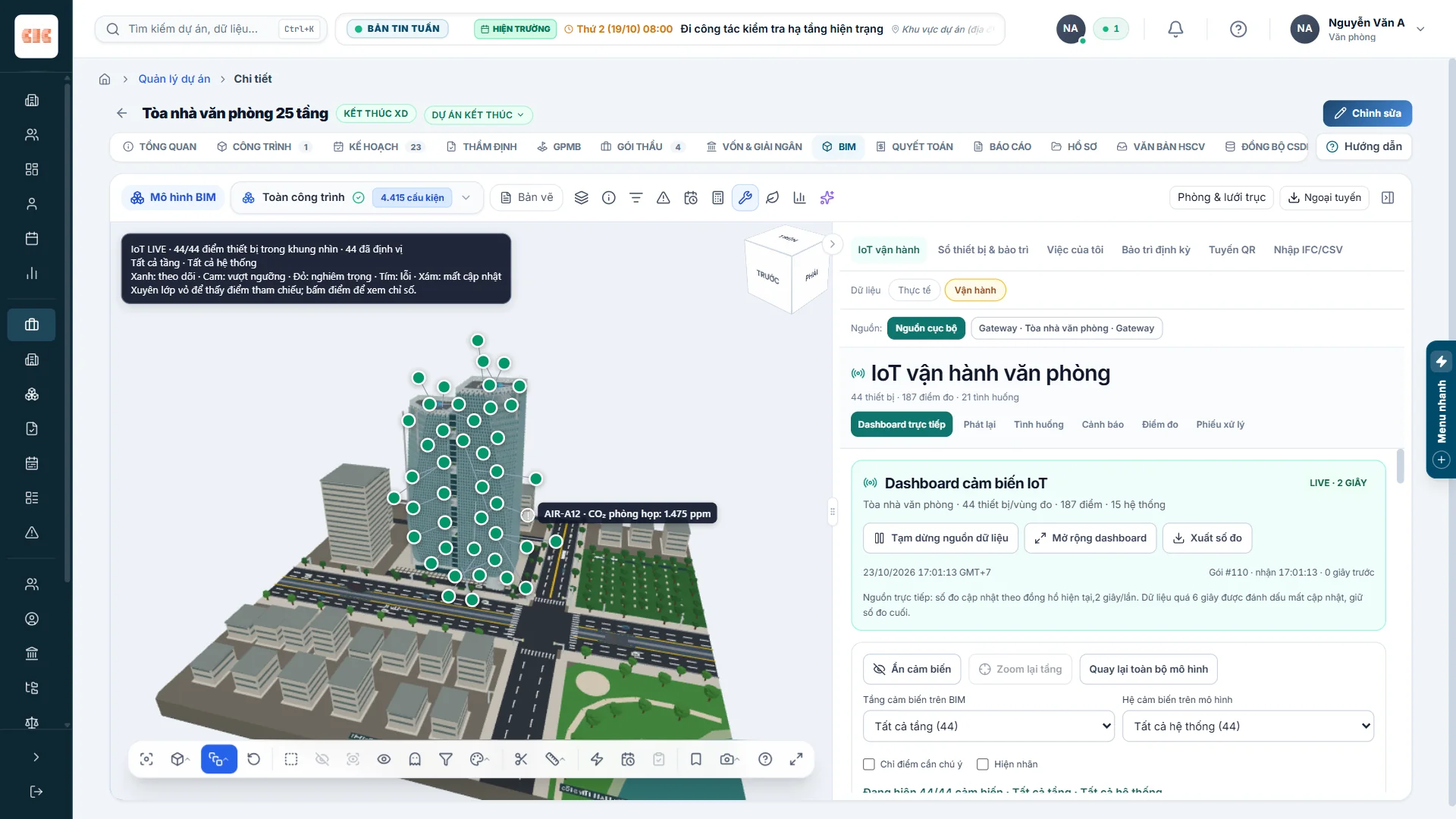Select the 'Cảnh báo' sub-tab
This screenshot has height=819, width=1456.
click(x=1103, y=425)
